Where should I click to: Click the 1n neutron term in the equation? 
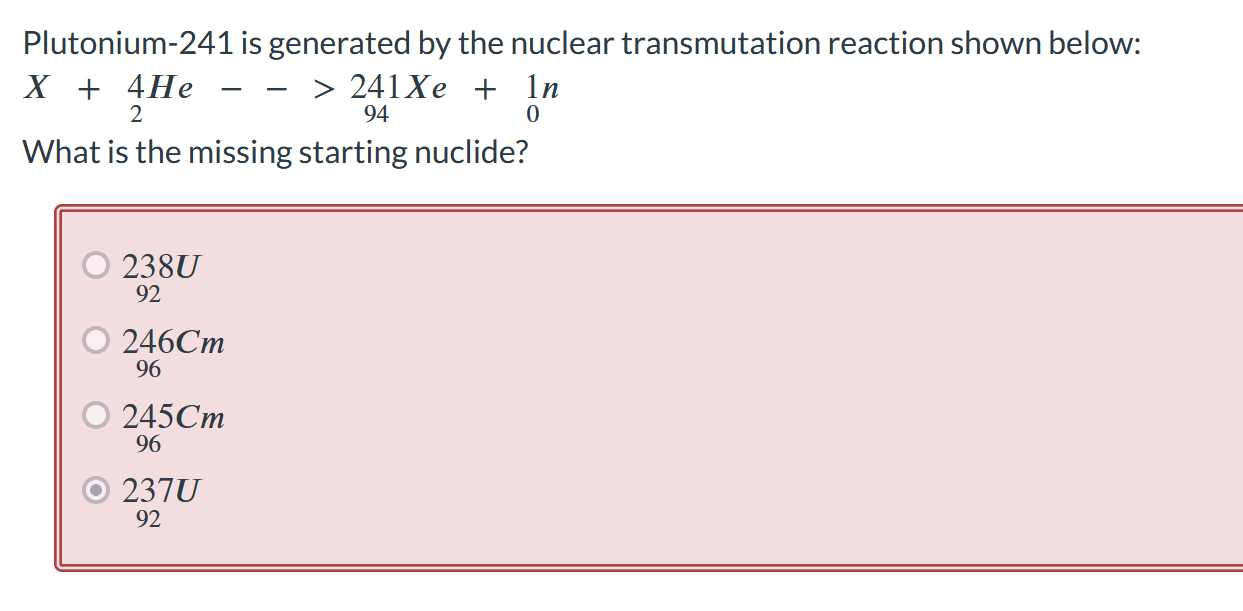pos(540,89)
